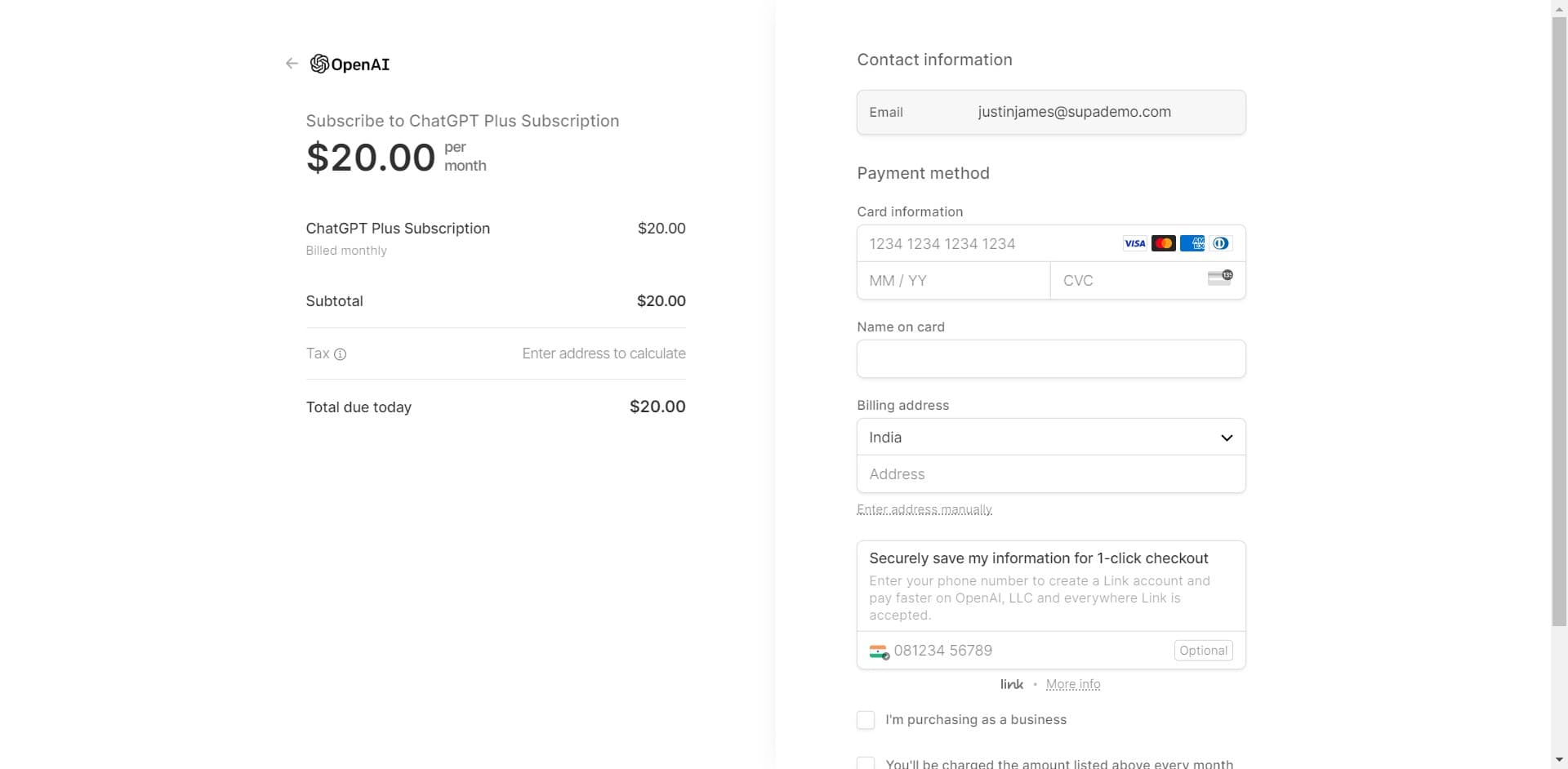Click the Mastercard brand icon
The width and height of the screenshot is (1568, 769).
tap(1163, 243)
